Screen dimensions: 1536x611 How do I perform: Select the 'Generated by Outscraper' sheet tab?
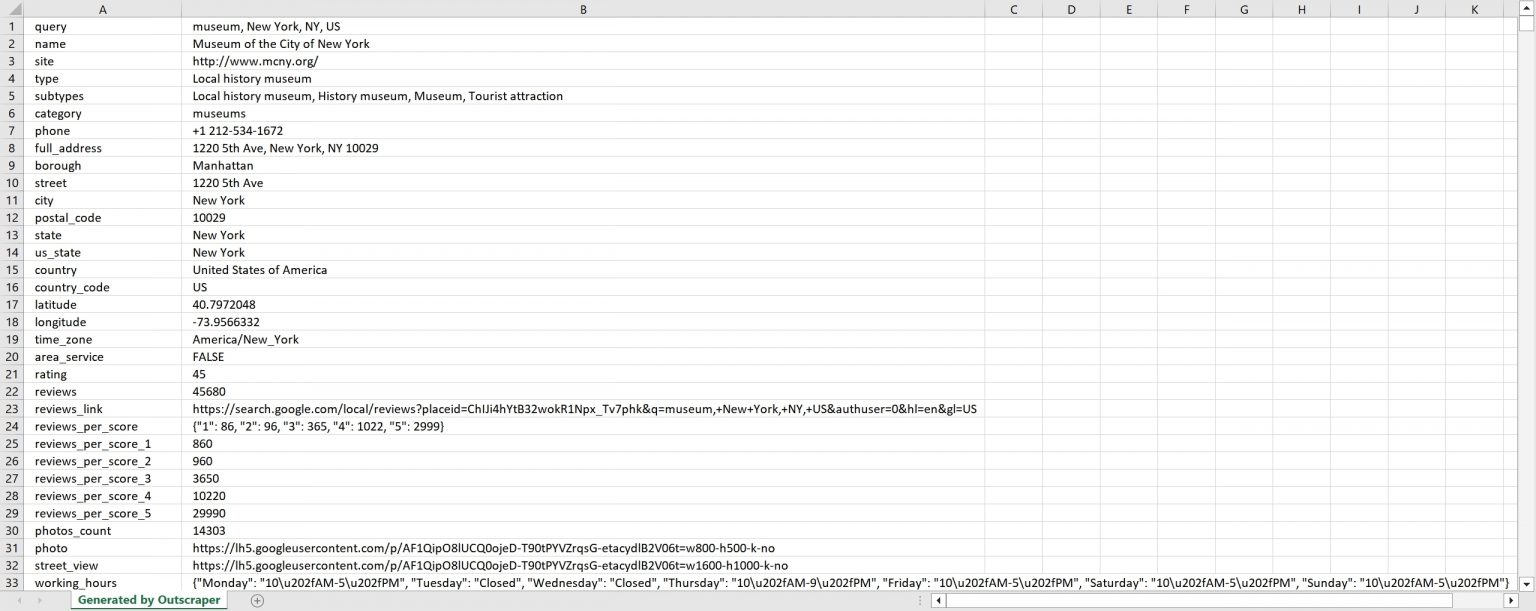(147, 599)
